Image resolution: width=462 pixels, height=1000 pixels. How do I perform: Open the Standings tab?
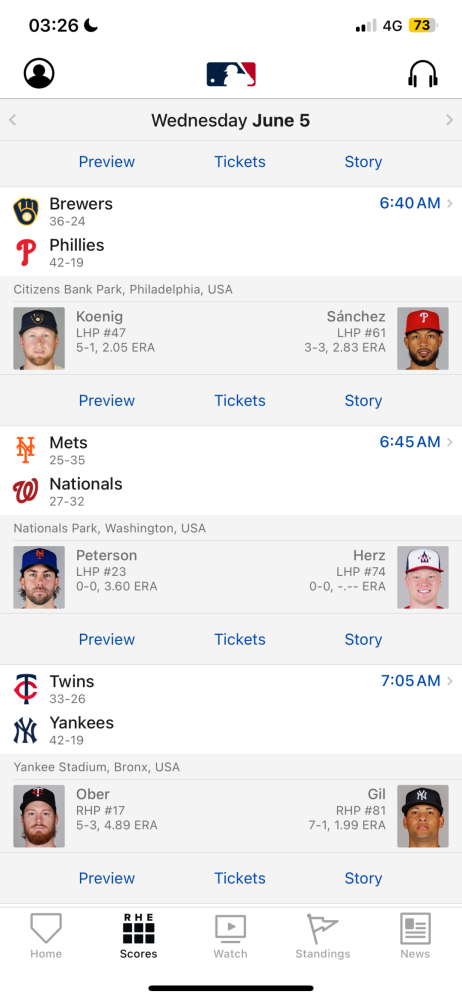[x=322, y=936]
